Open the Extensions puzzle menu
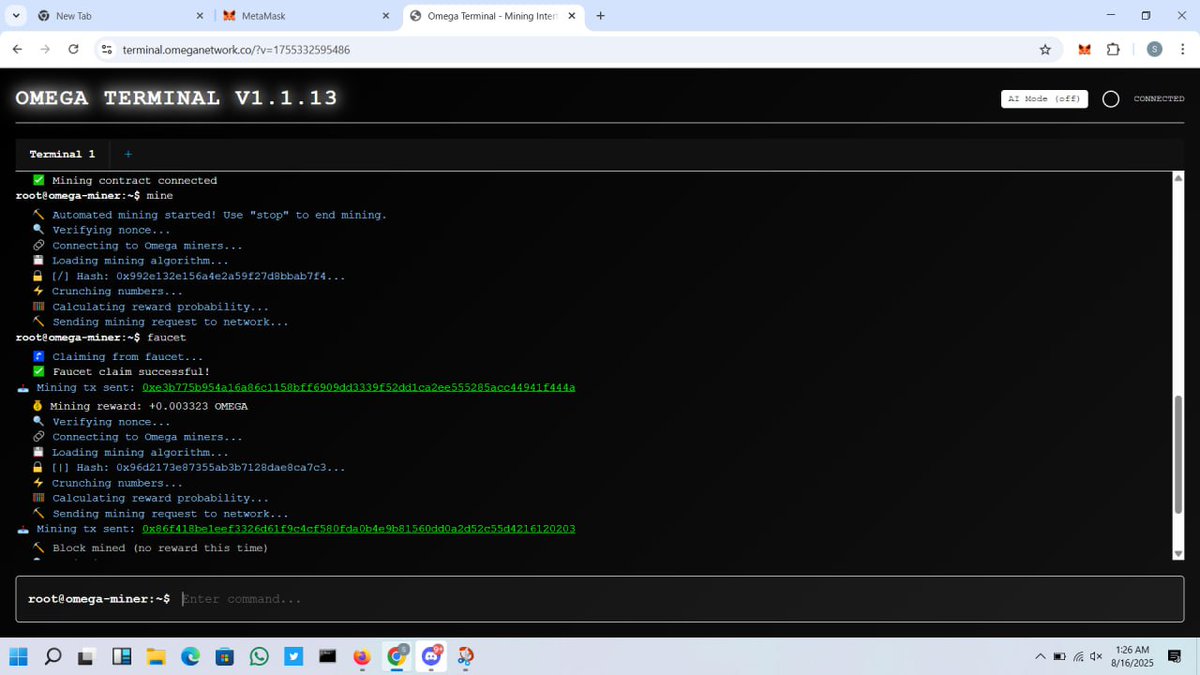The width and height of the screenshot is (1200, 675). click(1113, 49)
